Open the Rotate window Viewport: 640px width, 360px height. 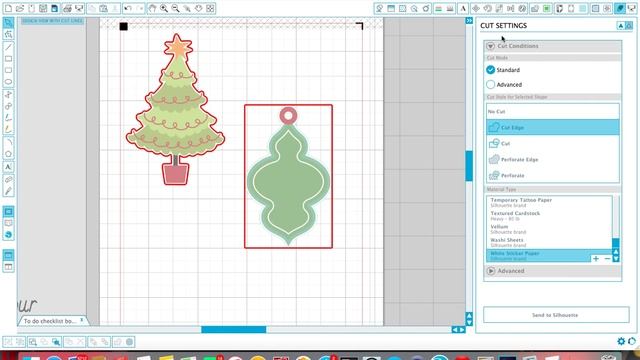tap(487, 8)
